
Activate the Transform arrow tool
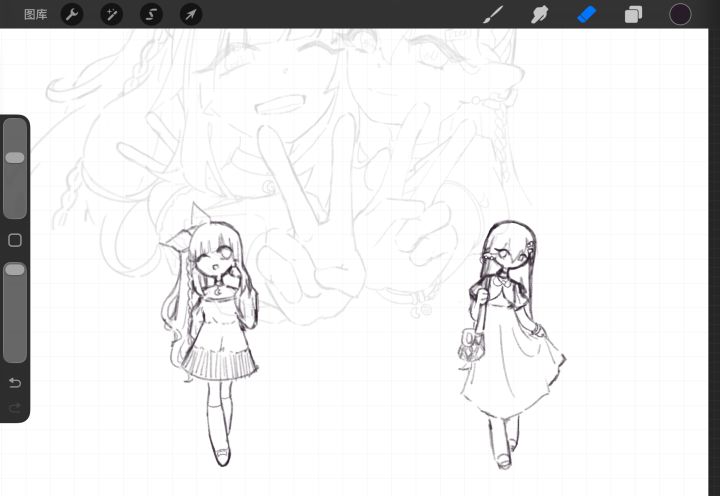[190, 15]
